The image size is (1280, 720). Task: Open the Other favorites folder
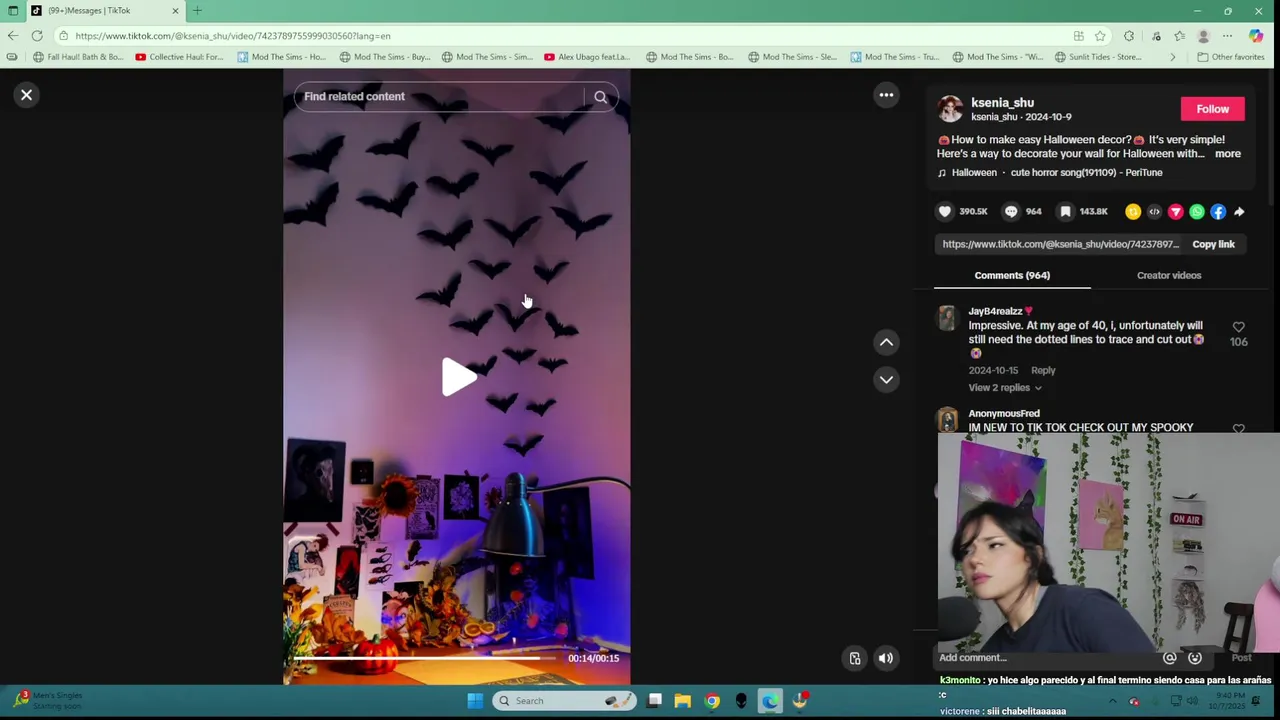[x=1231, y=57]
